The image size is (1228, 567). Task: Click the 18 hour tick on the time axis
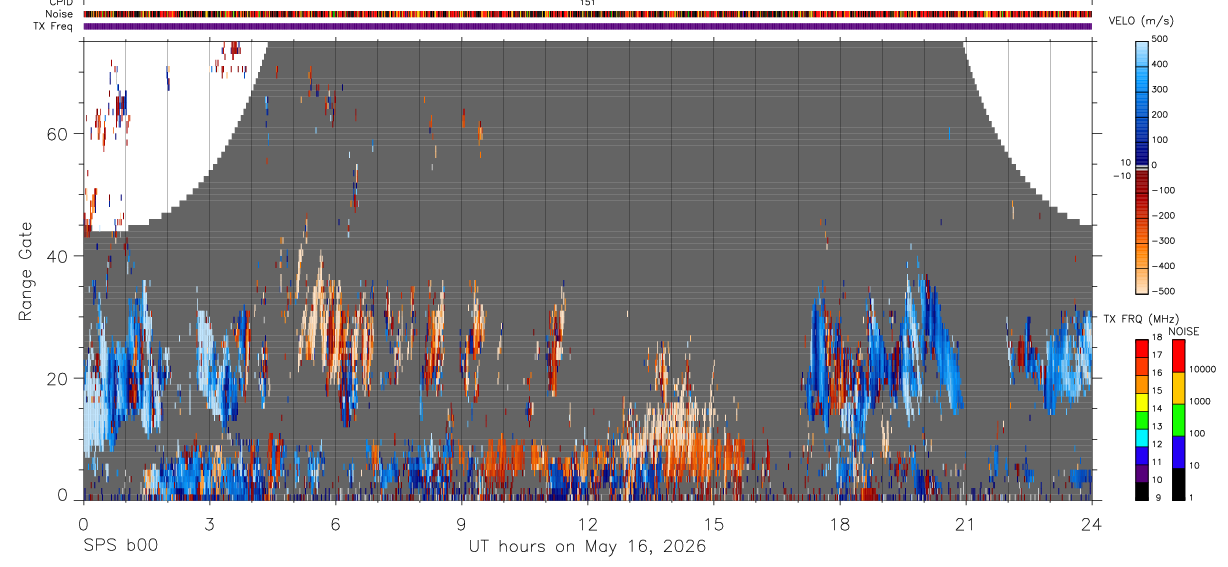click(x=839, y=523)
